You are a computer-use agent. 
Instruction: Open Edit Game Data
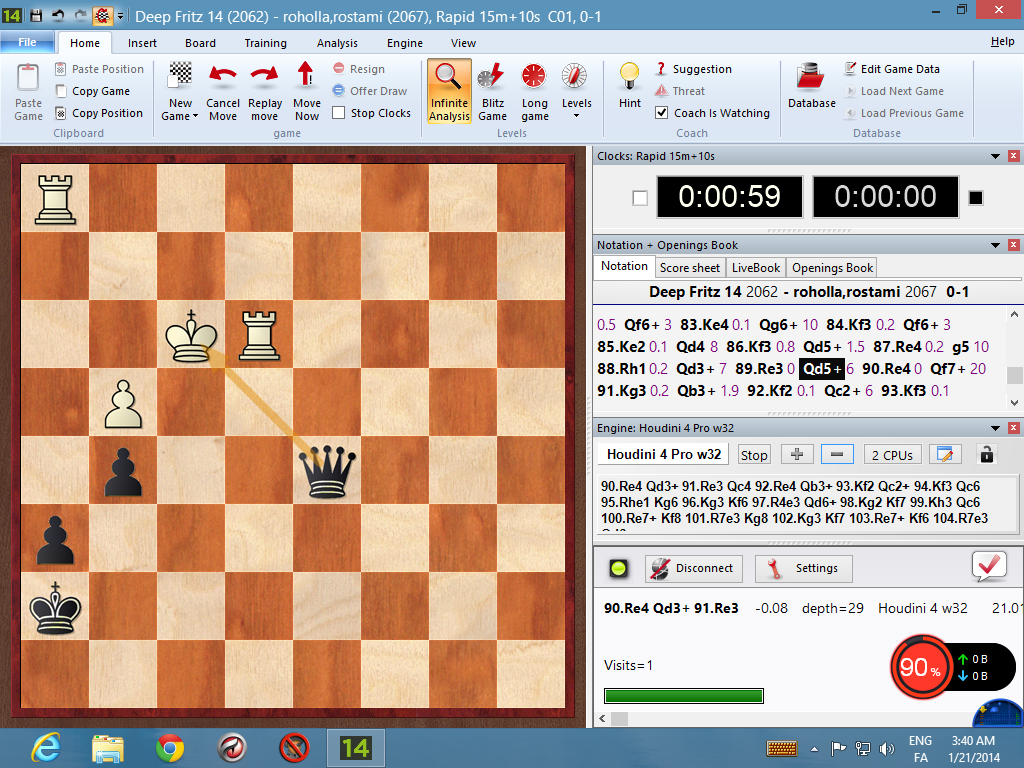pyautogui.click(x=892, y=69)
